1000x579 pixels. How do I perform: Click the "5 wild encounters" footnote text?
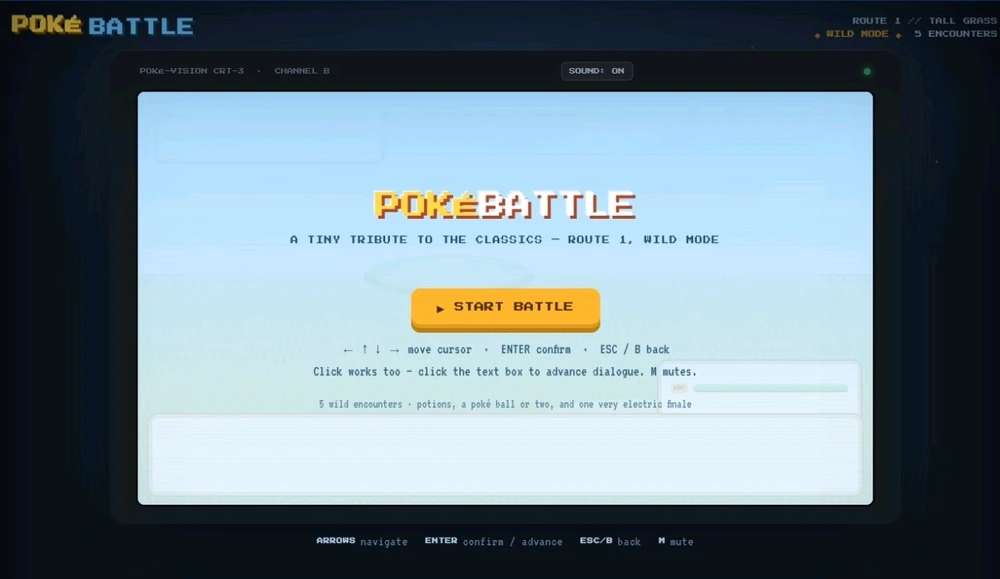(504, 404)
